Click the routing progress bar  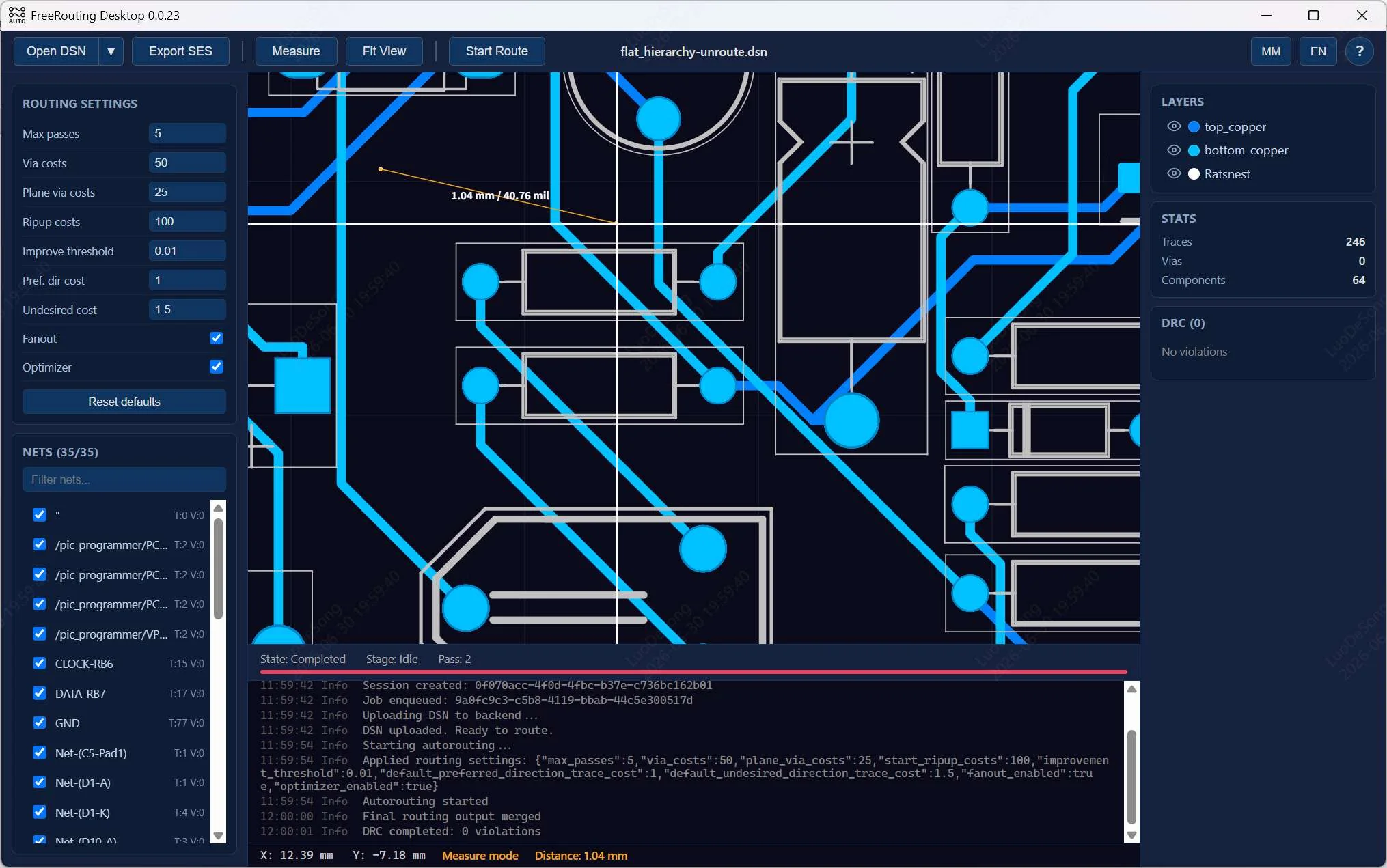click(x=693, y=672)
